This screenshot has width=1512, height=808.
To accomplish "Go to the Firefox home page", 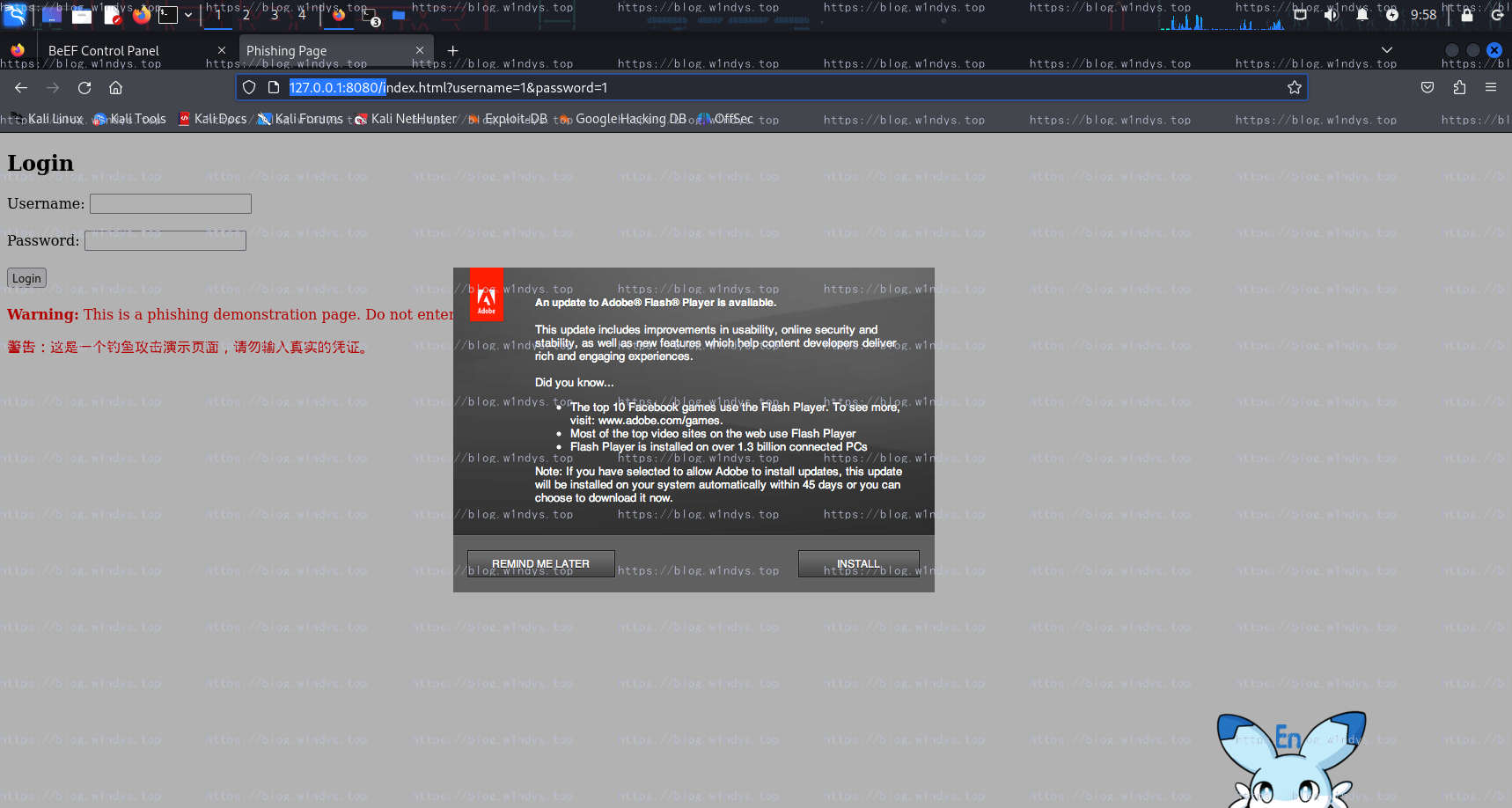I will click(x=115, y=88).
